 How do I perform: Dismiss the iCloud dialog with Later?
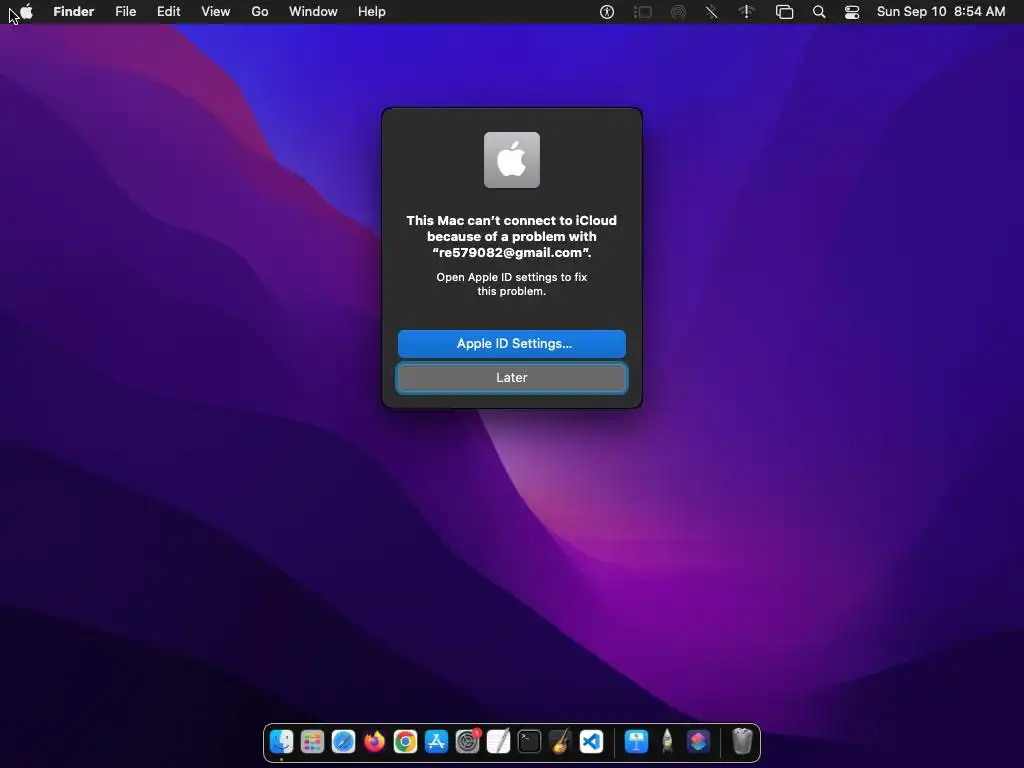click(x=511, y=377)
